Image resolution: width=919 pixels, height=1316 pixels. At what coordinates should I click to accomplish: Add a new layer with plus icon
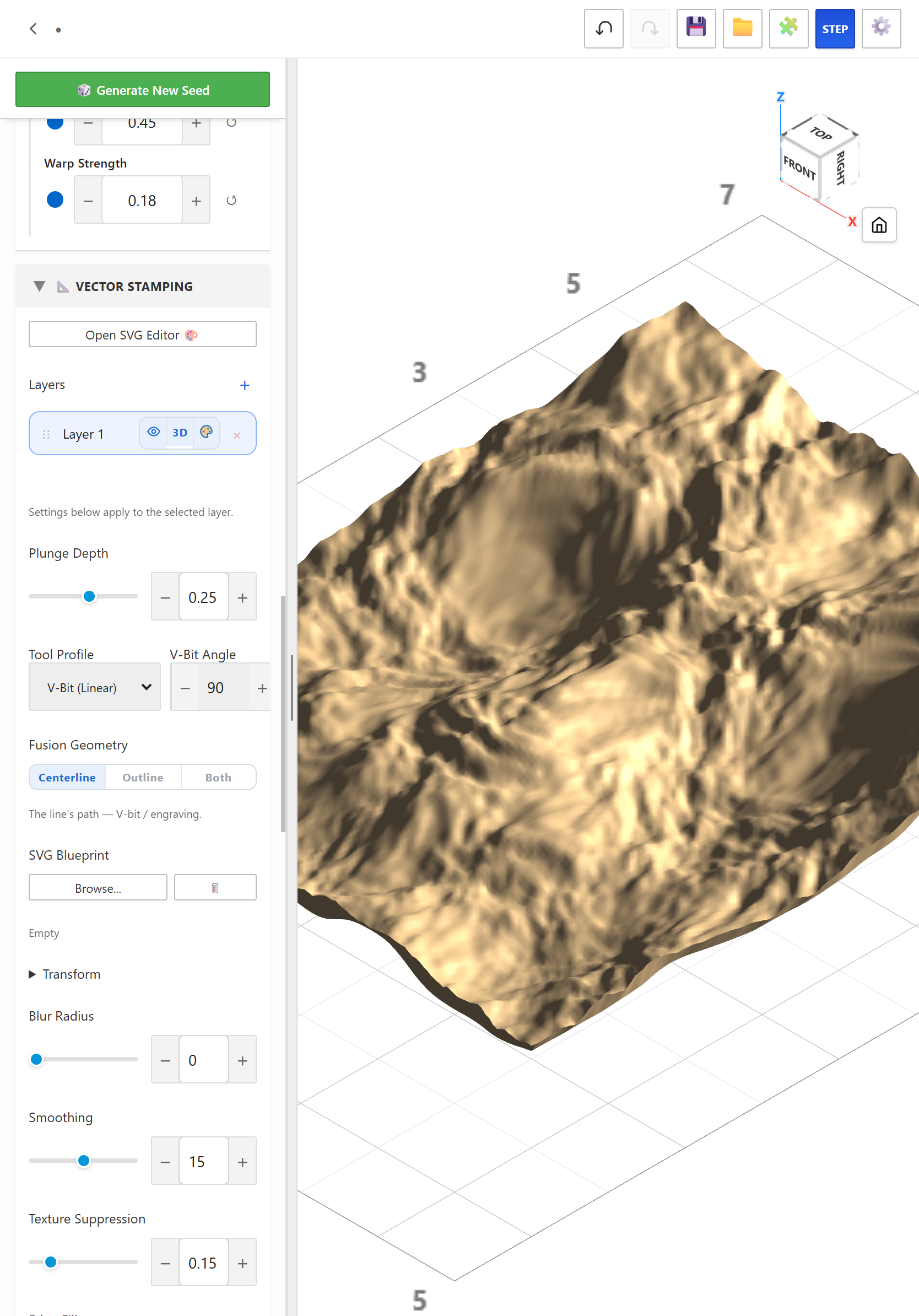pyautogui.click(x=245, y=385)
